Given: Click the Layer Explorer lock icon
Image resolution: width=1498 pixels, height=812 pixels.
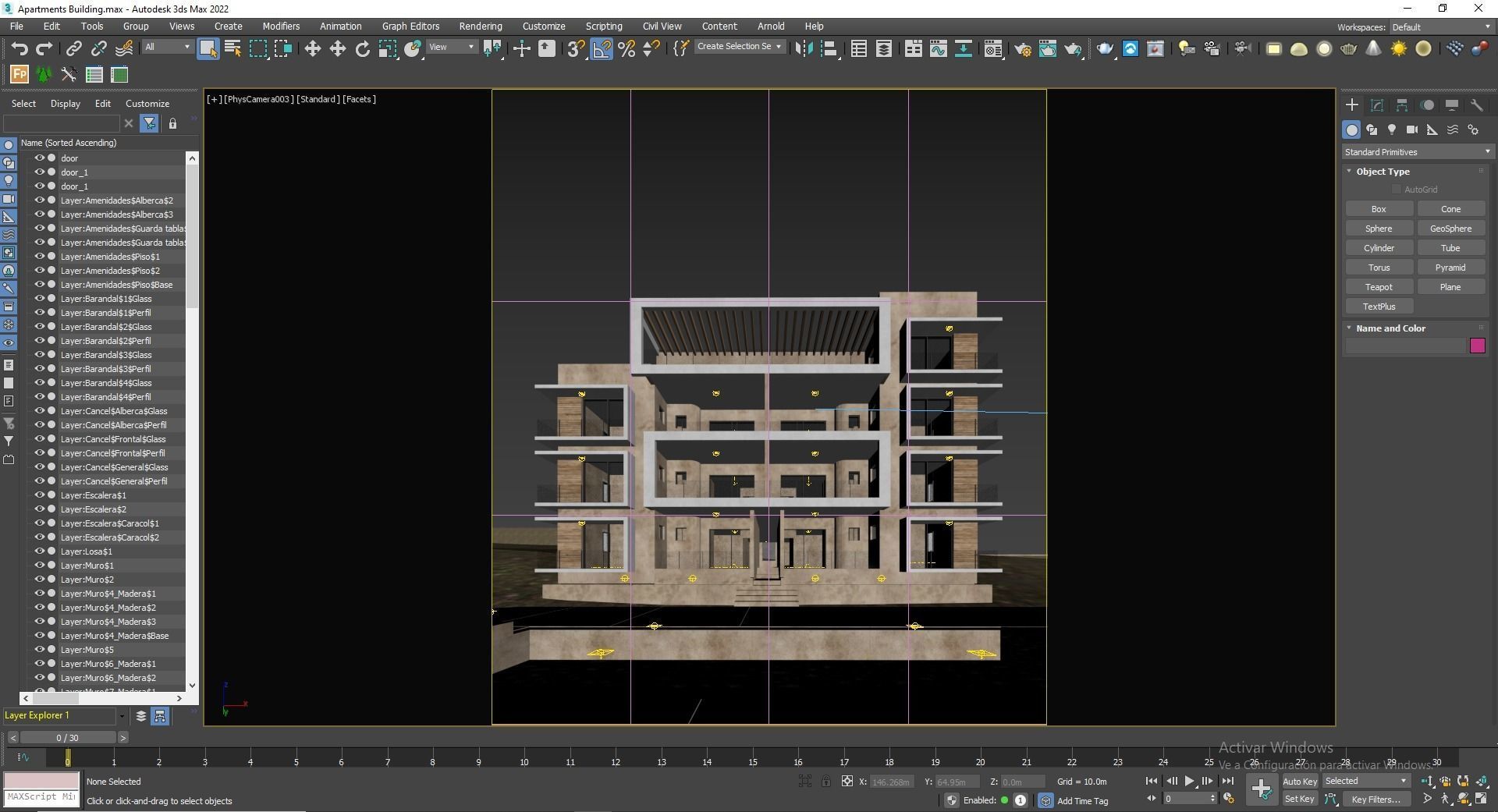Looking at the screenshot, I should click(x=172, y=123).
